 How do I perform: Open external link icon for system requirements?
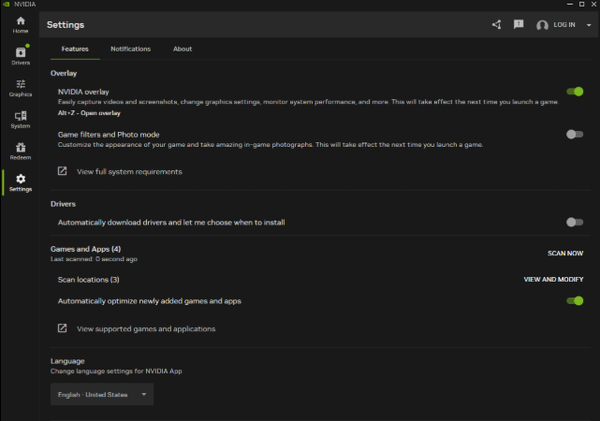[x=62, y=171]
